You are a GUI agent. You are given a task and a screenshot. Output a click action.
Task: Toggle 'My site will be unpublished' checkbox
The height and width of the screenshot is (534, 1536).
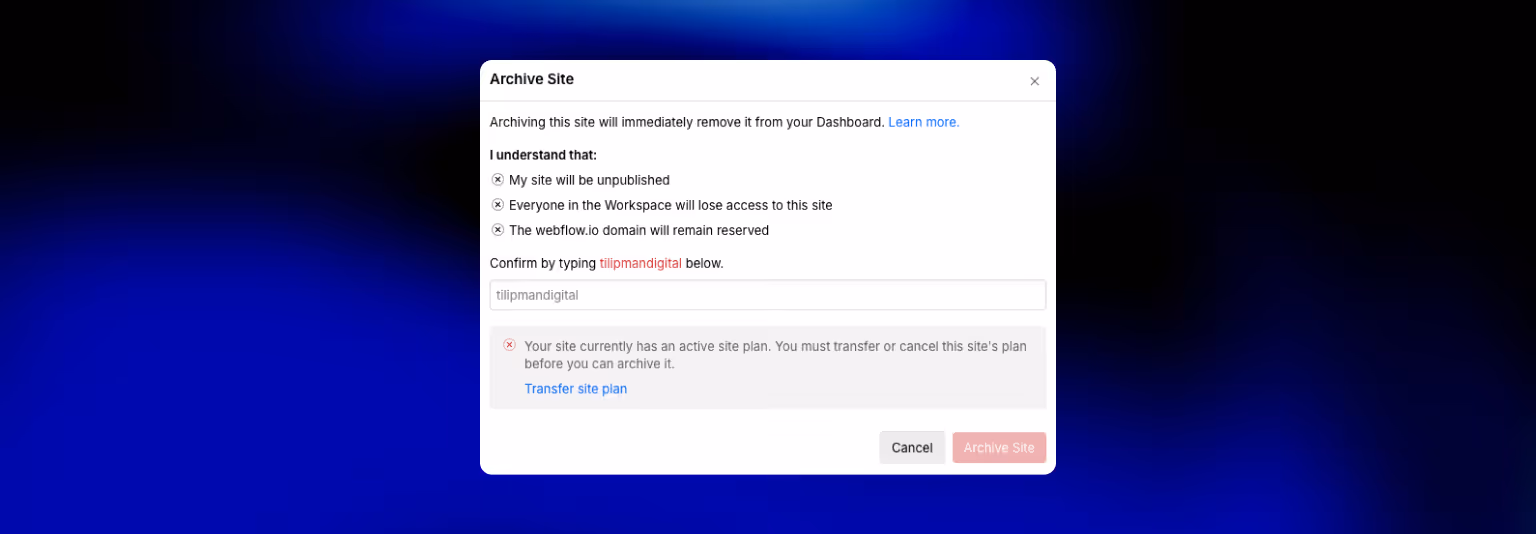(x=497, y=180)
